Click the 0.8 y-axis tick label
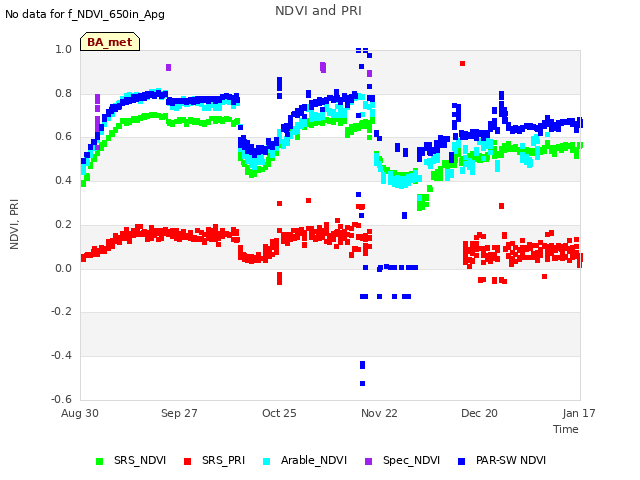The height and width of the screenshot is (480, 640). tap(63, 93)
